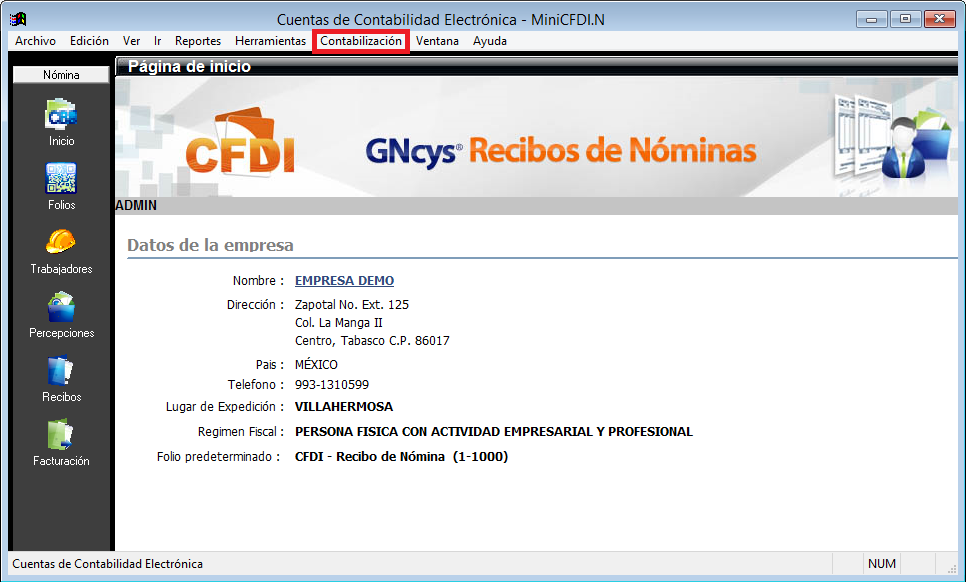This screenshot has height=582, width=966.
Task: Follow the EMPRESA DEMO link
Action: [x=344, y=280]
